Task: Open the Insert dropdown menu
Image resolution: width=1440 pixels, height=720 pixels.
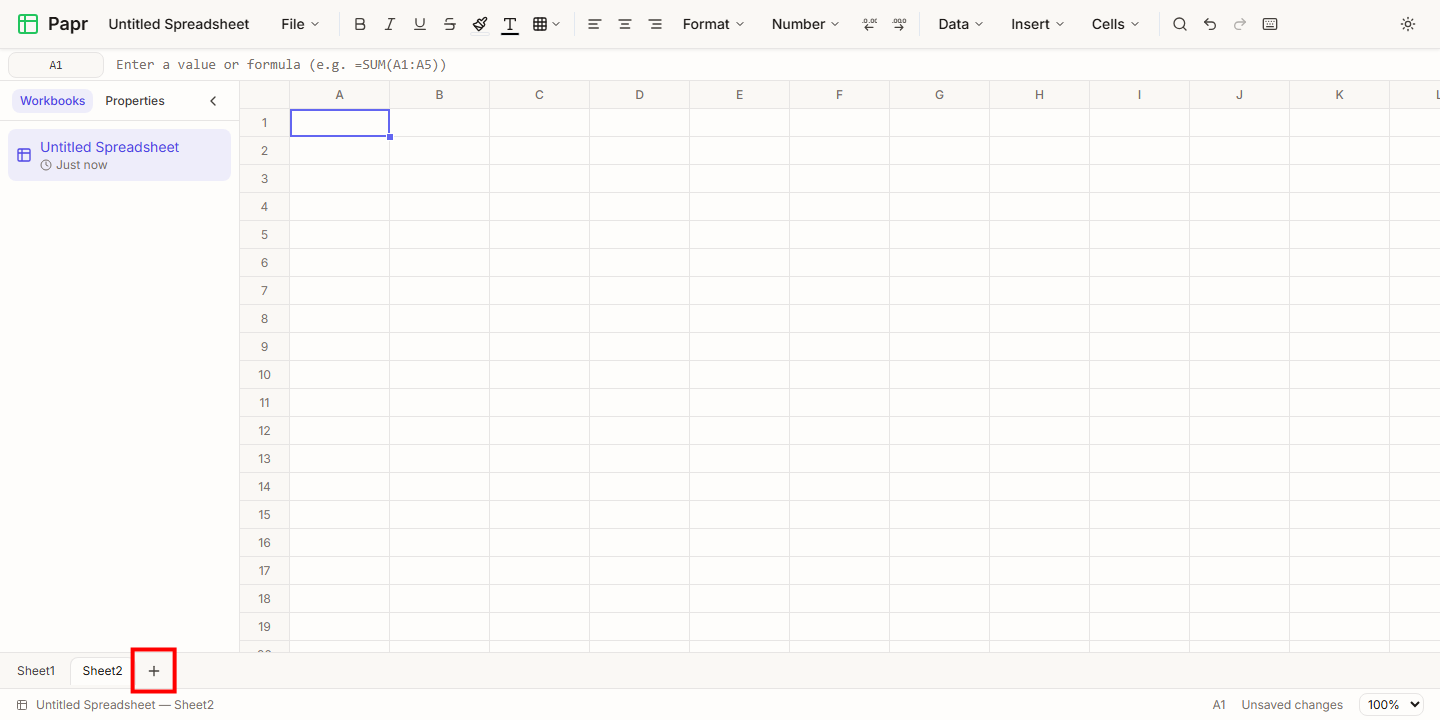Action: (1038, 24)
